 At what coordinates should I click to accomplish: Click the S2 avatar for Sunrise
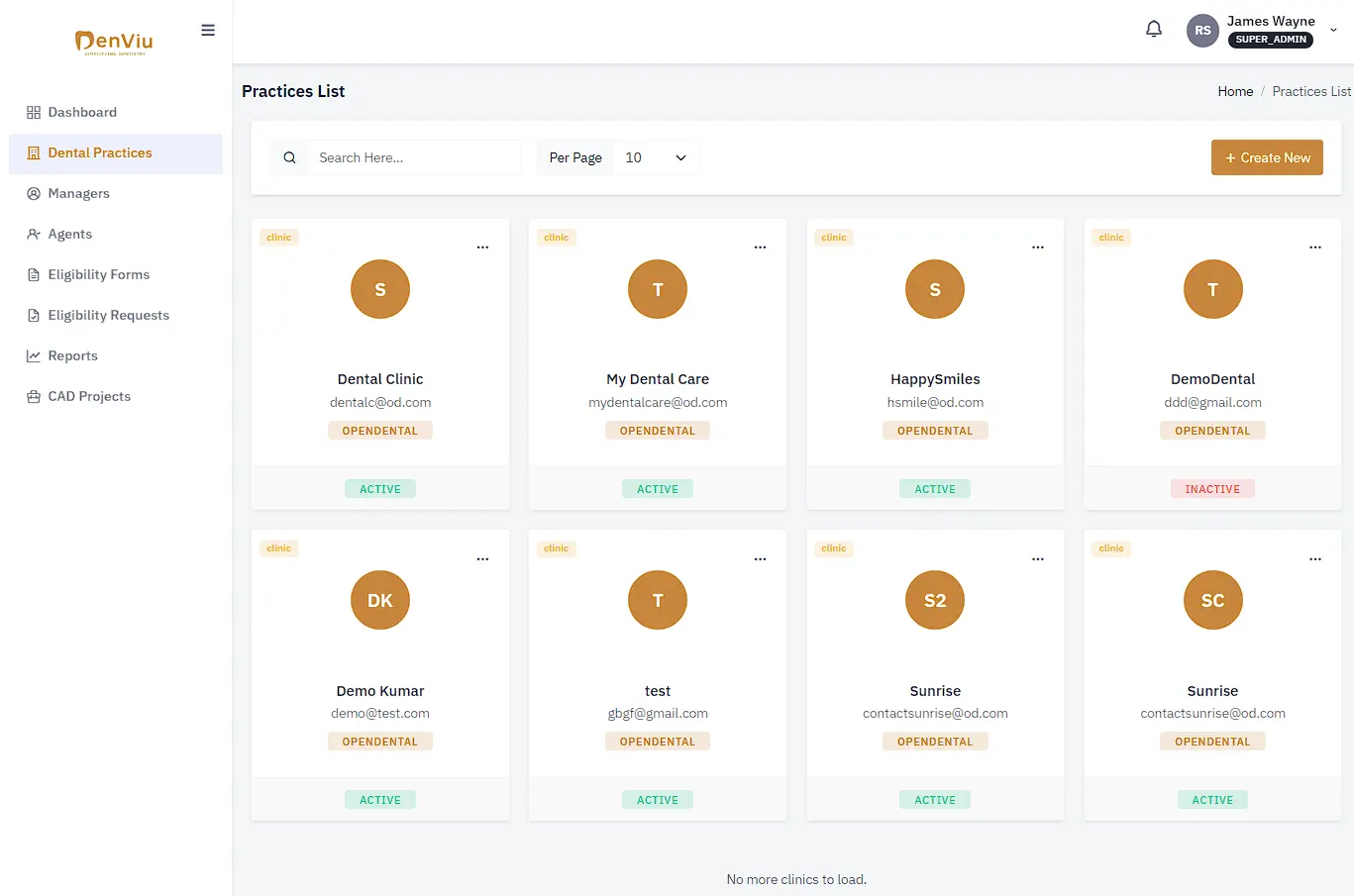tap(935, 601)
